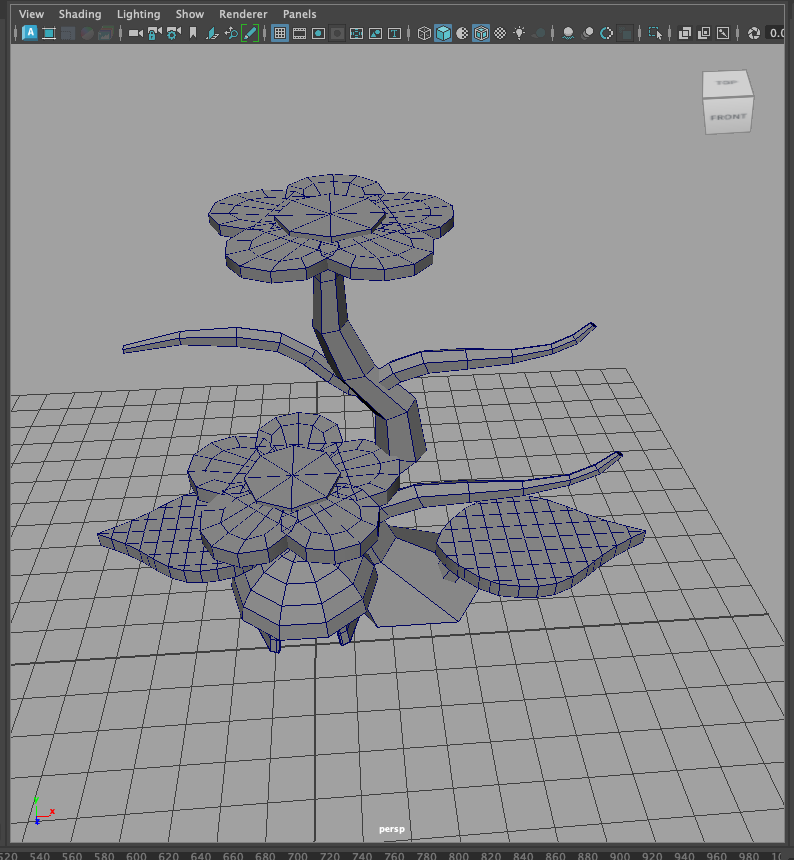Toggle the 2D pan/zoom icon
The height and width of the screenshot is (860, 794).
tap(231, 33)
